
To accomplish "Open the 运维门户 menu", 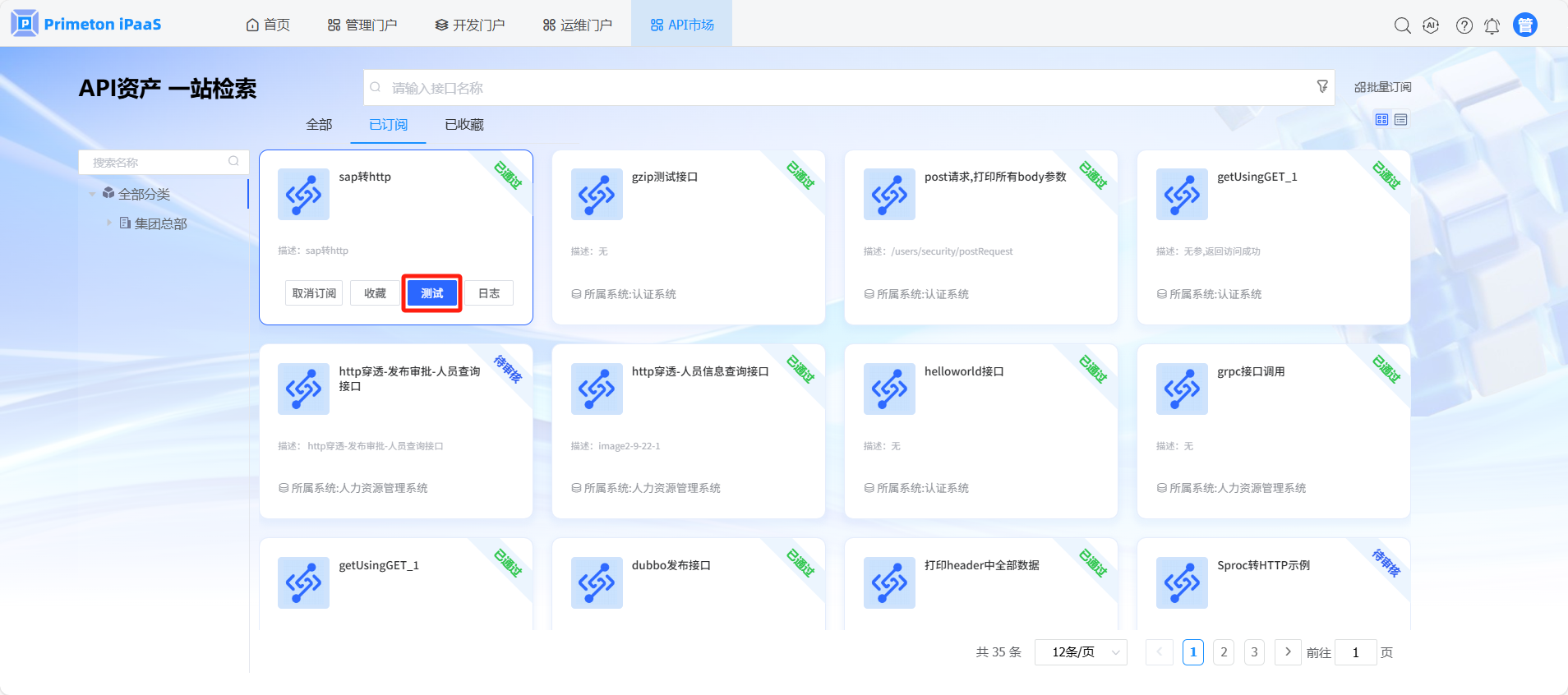I will click(578, 25).
